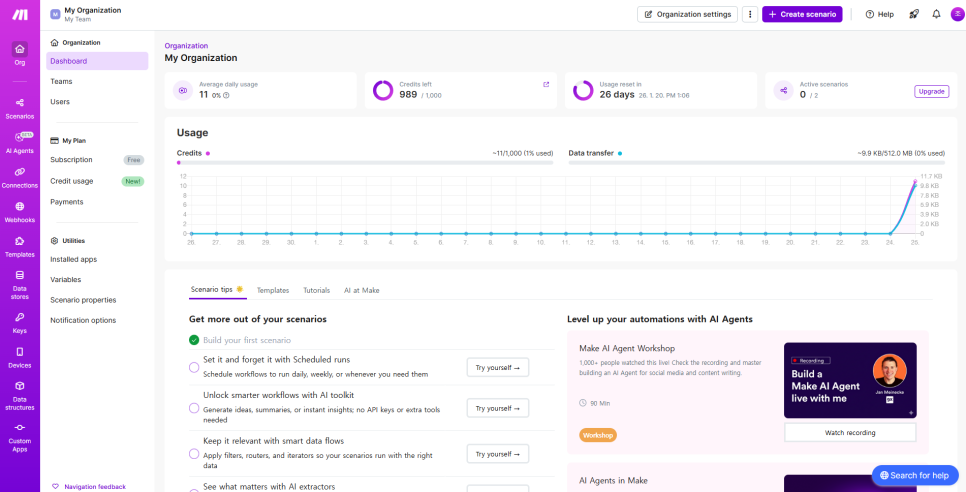This screenshot has width=966, height=492.
Task: Click the info icon next to 0%
Action: (x=226, y=95)
